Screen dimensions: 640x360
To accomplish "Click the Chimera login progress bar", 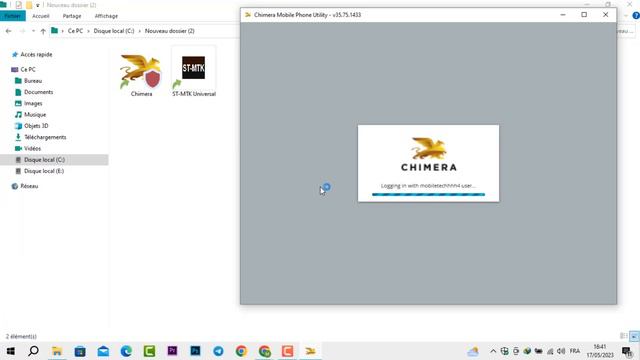I will pyautogui.click(x=428, y=195).
